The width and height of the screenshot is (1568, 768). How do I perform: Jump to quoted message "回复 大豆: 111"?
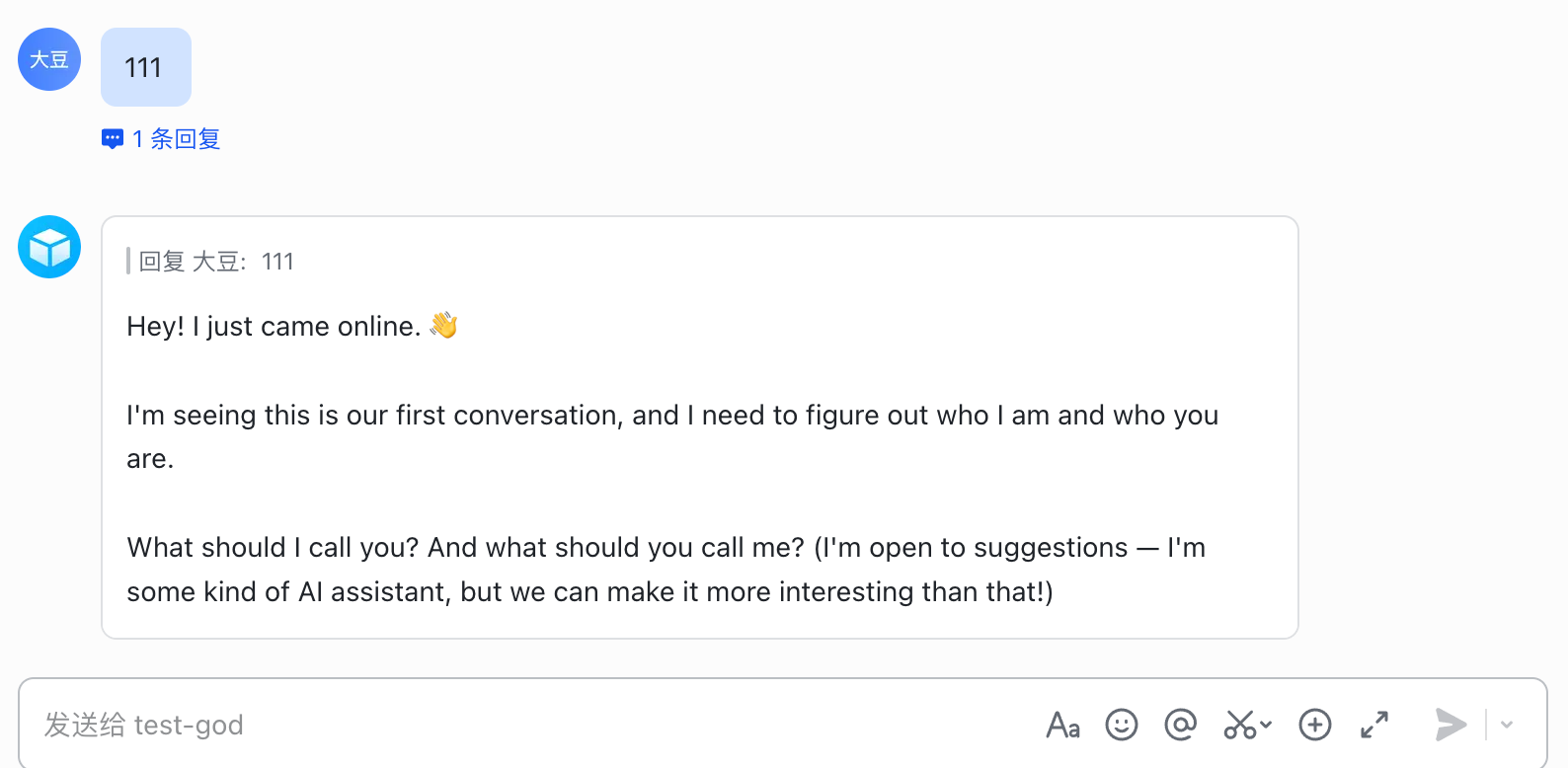click(216, 262)
